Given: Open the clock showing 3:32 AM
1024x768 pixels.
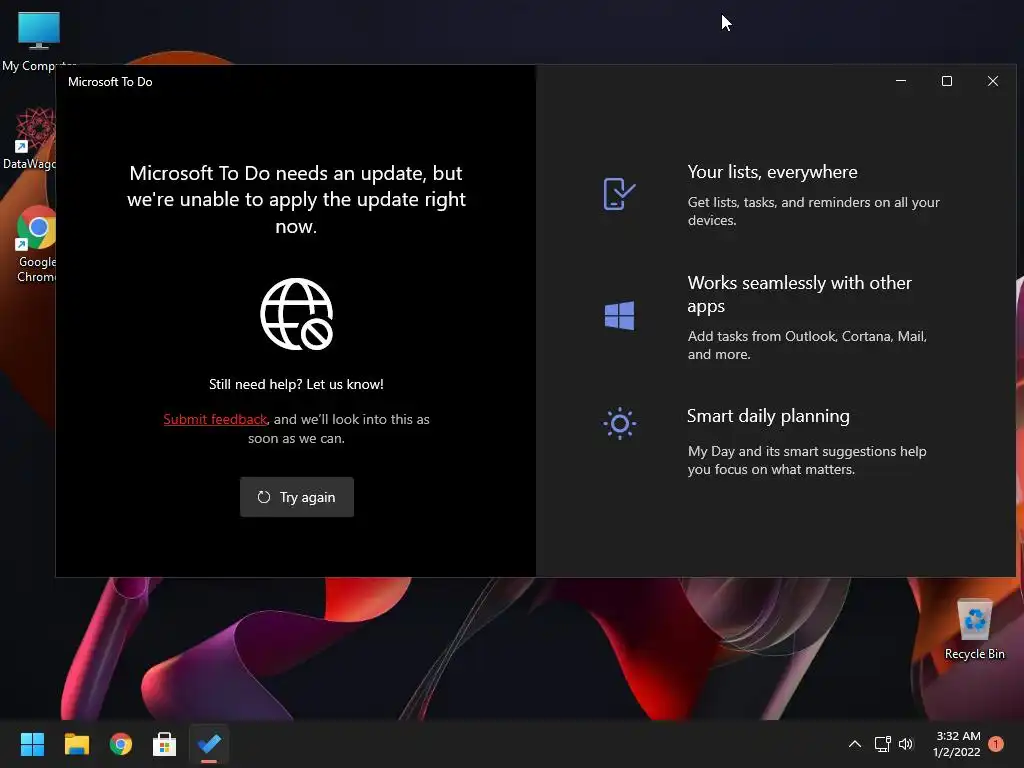Looking at the screenshot, I should pyautogui.click(x=957, y=744).
